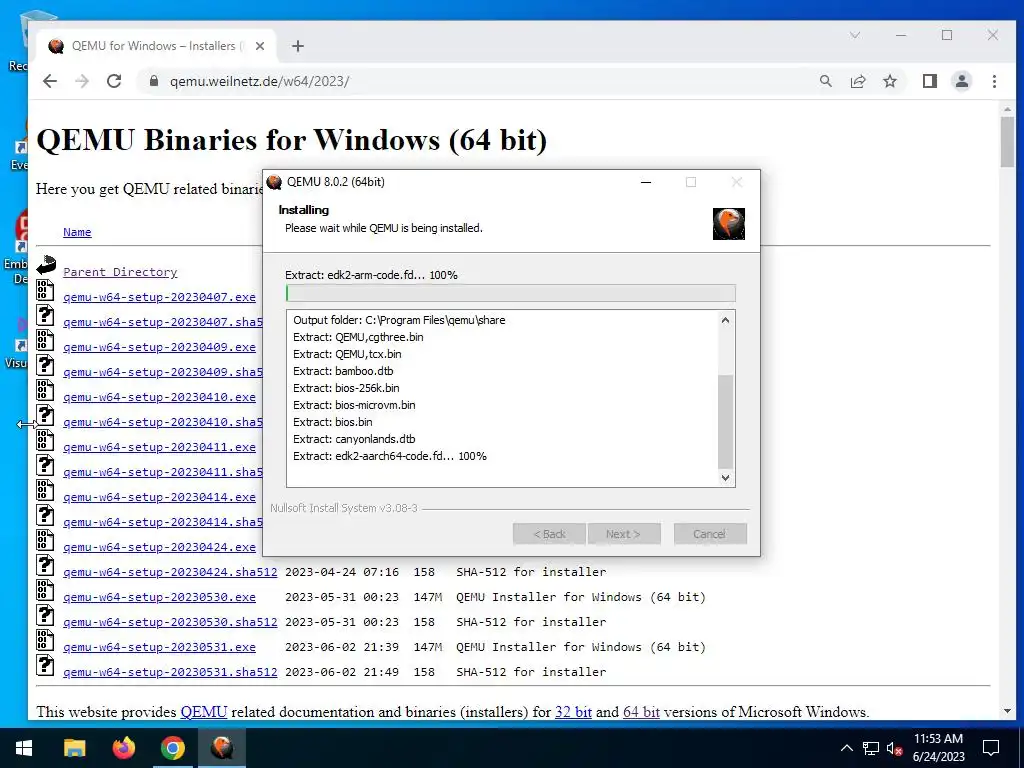This screenshot has height=768, width=1024.
Task: Open qemu-w64-setup-20230530.sha512 link
Action: (170, 622)
